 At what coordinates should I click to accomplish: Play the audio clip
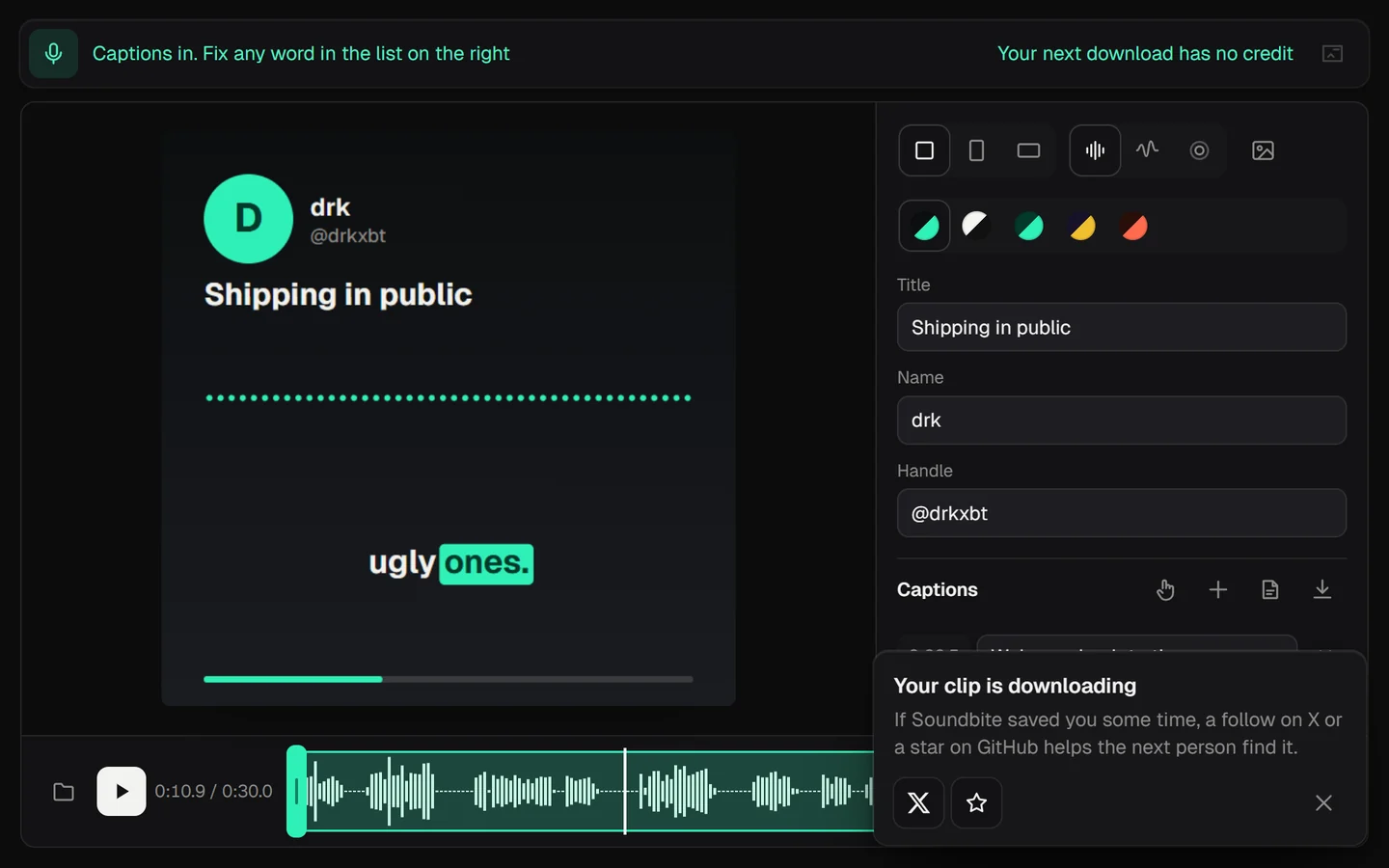[122, 791]
